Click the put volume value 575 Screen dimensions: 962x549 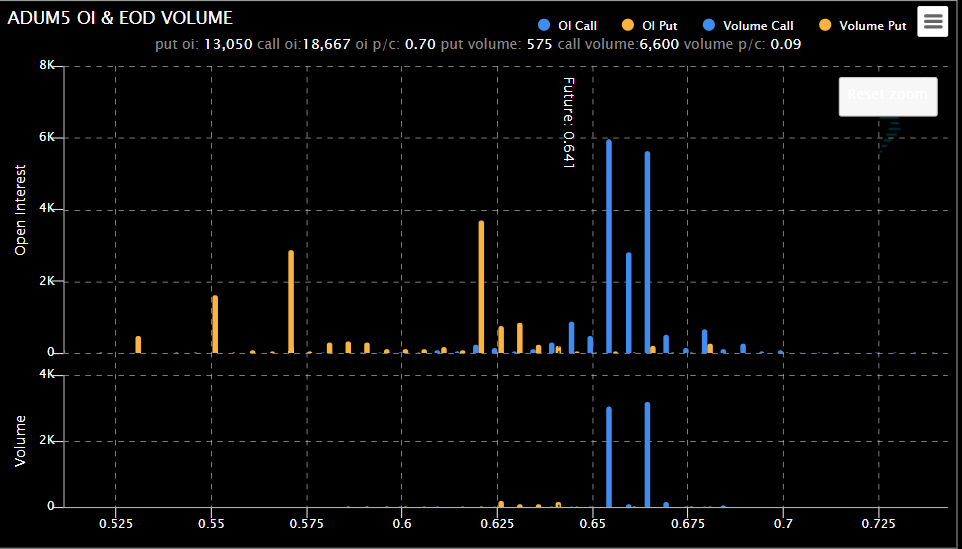539,44
